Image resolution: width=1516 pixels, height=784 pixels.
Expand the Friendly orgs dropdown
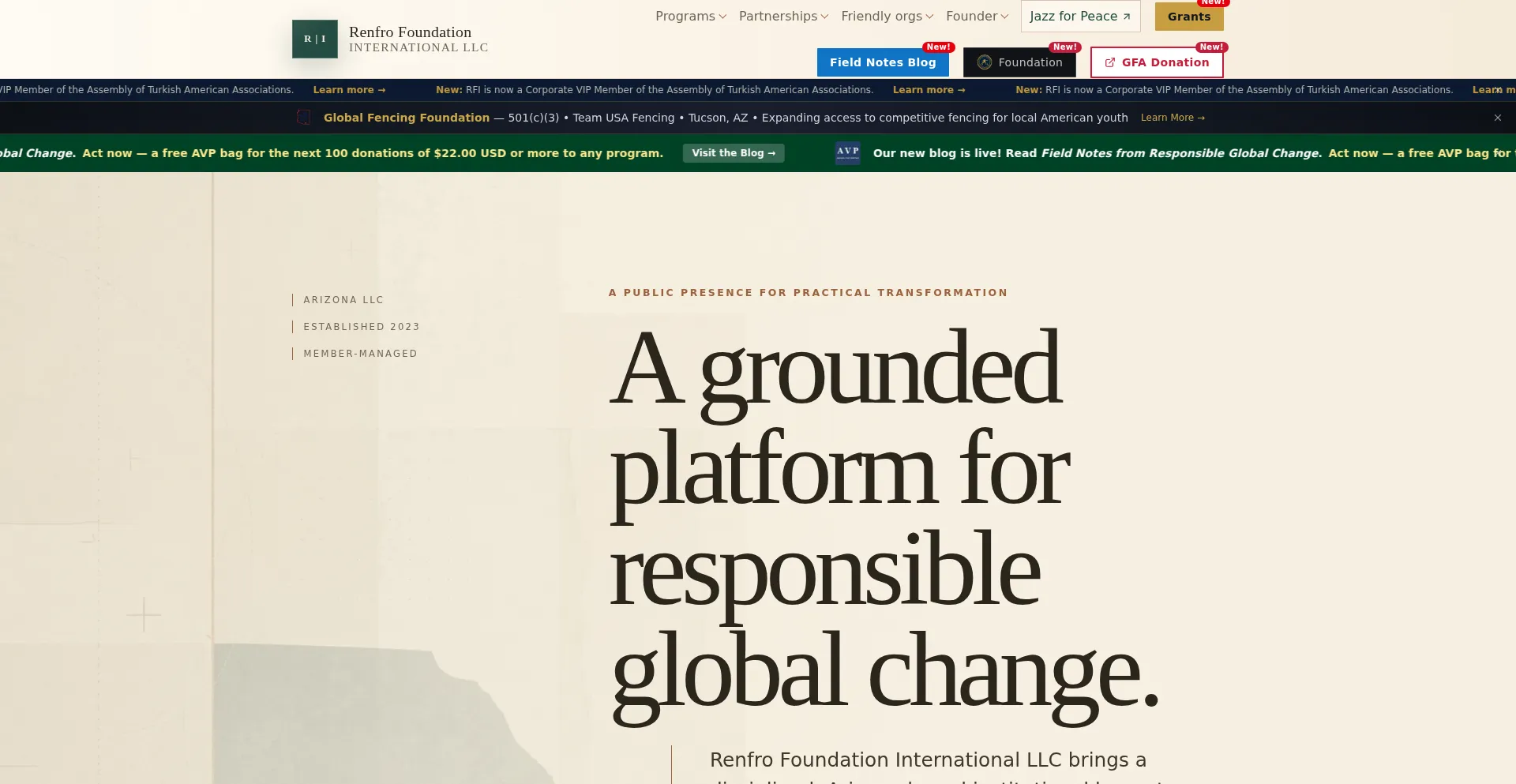coord(887,17)
